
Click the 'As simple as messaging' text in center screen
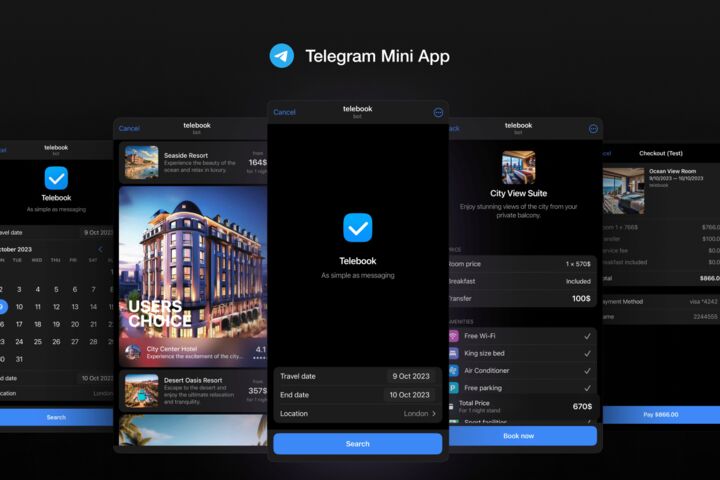click(x=358, y=276)
